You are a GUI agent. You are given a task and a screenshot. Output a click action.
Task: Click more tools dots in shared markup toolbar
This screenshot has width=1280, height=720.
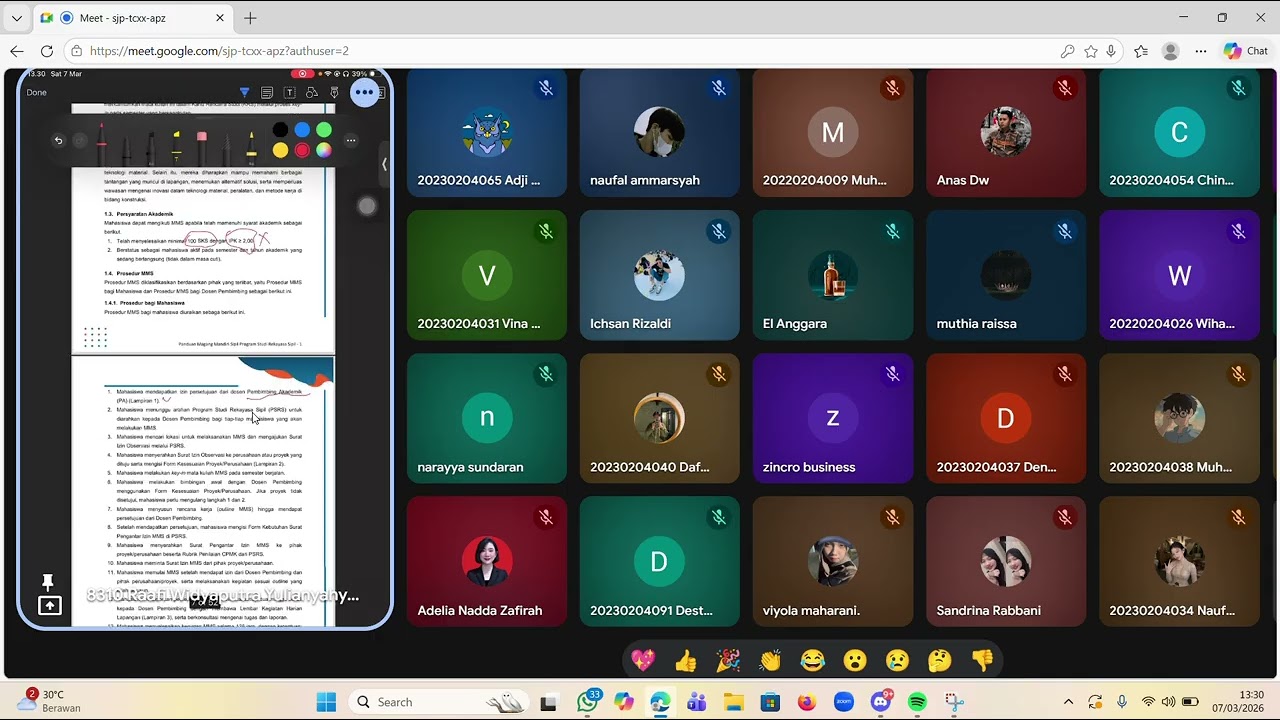[x=351, y=140]
